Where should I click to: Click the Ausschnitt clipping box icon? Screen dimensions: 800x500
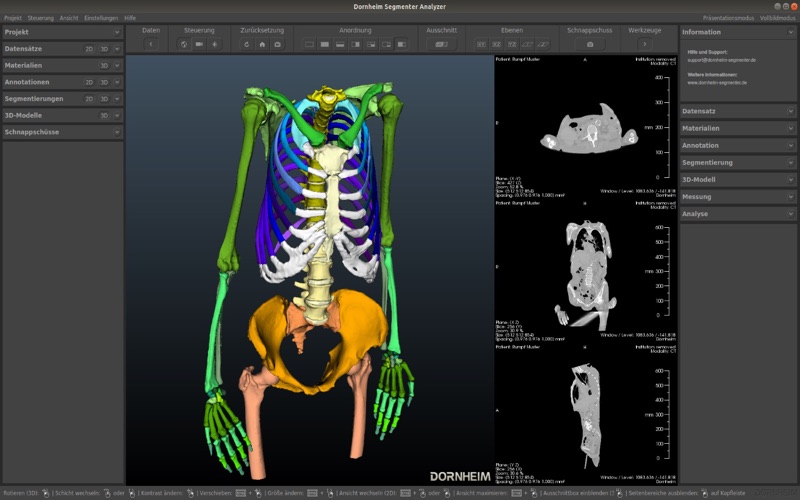(x=441, y=44)
